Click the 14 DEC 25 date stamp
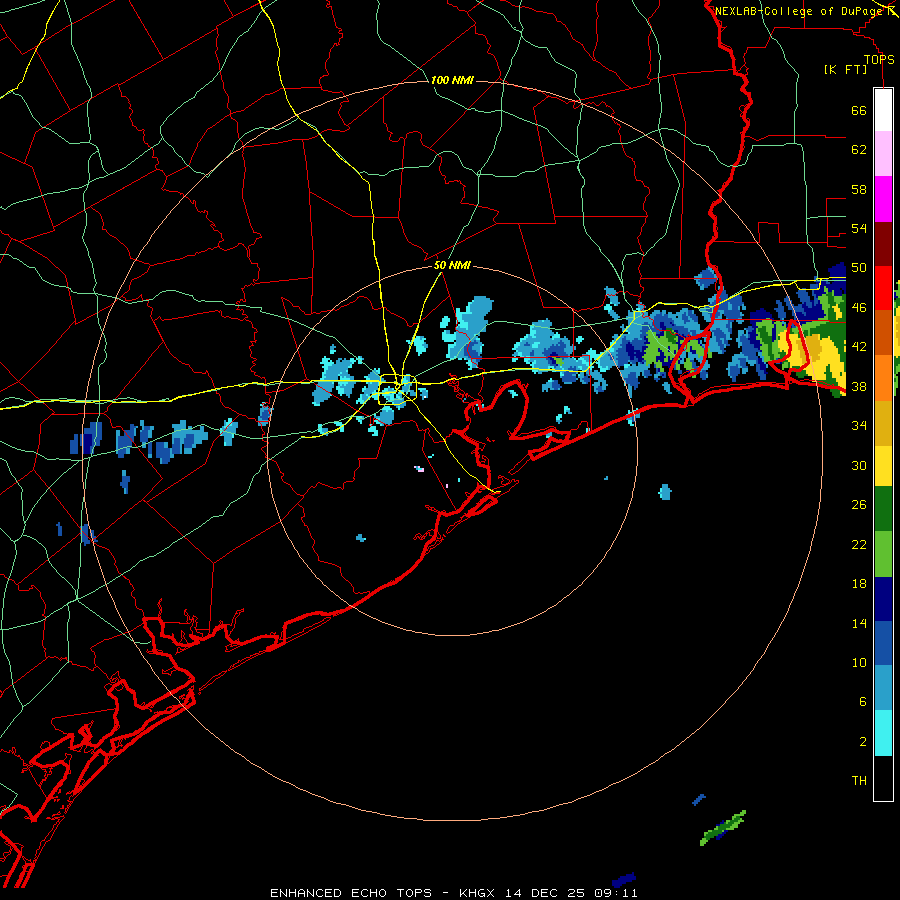Viewport: 900px width, 900px height. point(545,893)
